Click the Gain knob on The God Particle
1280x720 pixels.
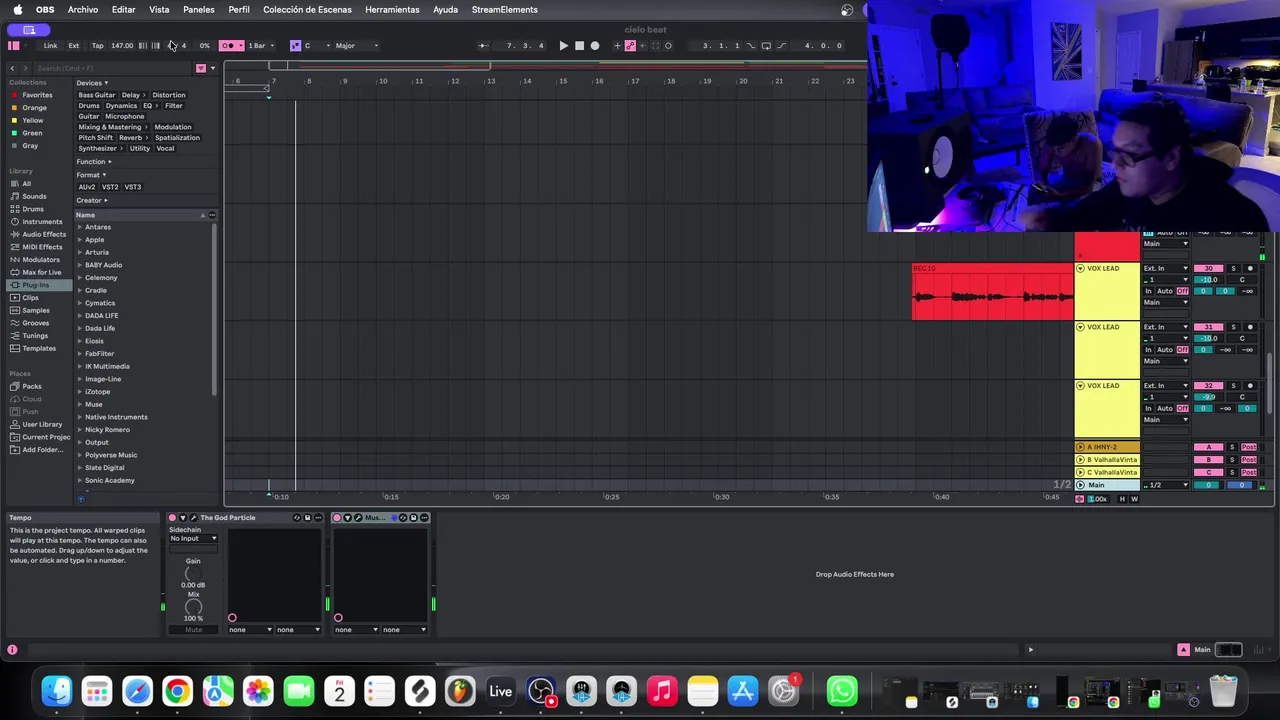click(193, 573)
